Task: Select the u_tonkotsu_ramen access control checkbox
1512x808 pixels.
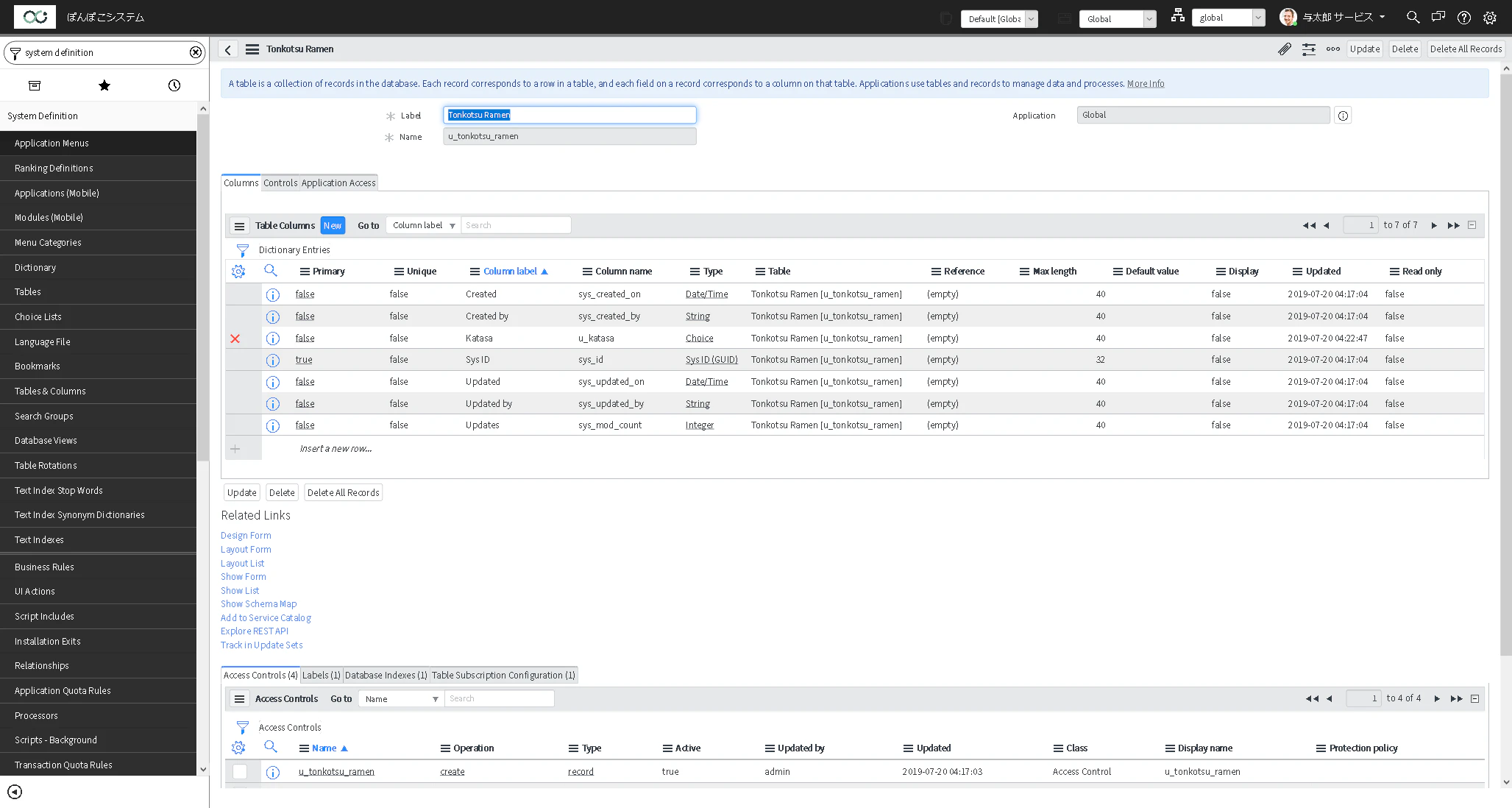Action: 240,771
